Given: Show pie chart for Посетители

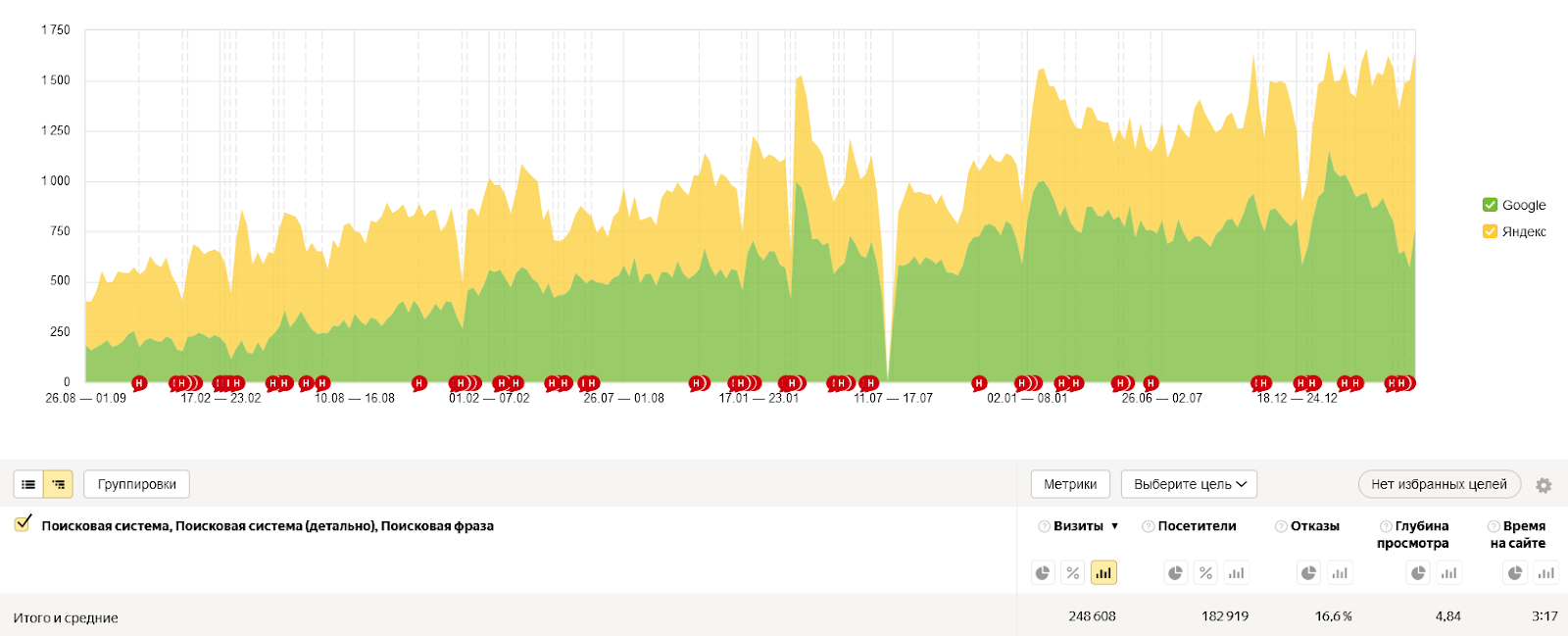Looking at the screenshot, I should coord(1176,573).
